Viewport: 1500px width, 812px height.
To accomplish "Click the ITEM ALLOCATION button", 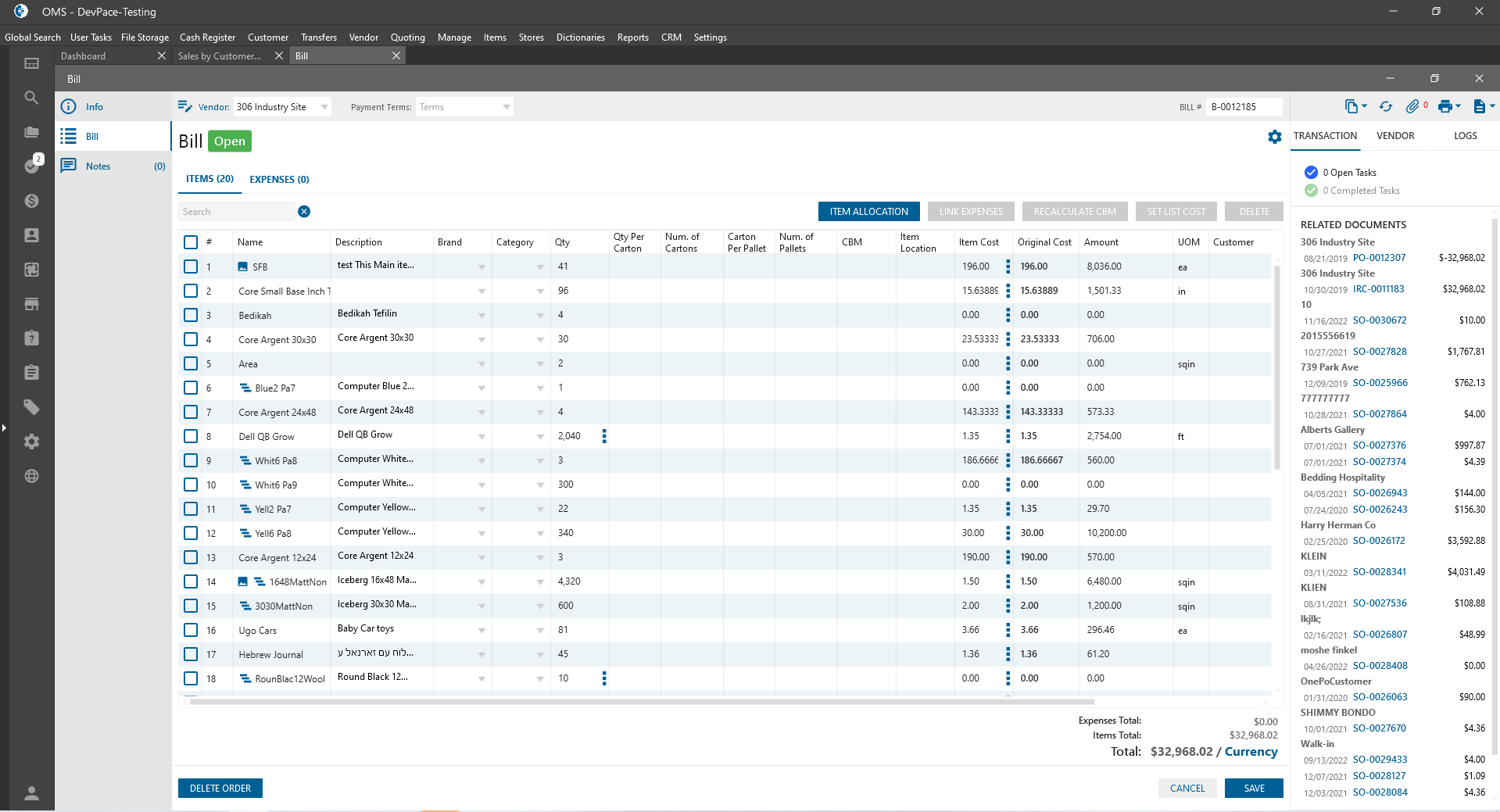I will coord(868,212).
